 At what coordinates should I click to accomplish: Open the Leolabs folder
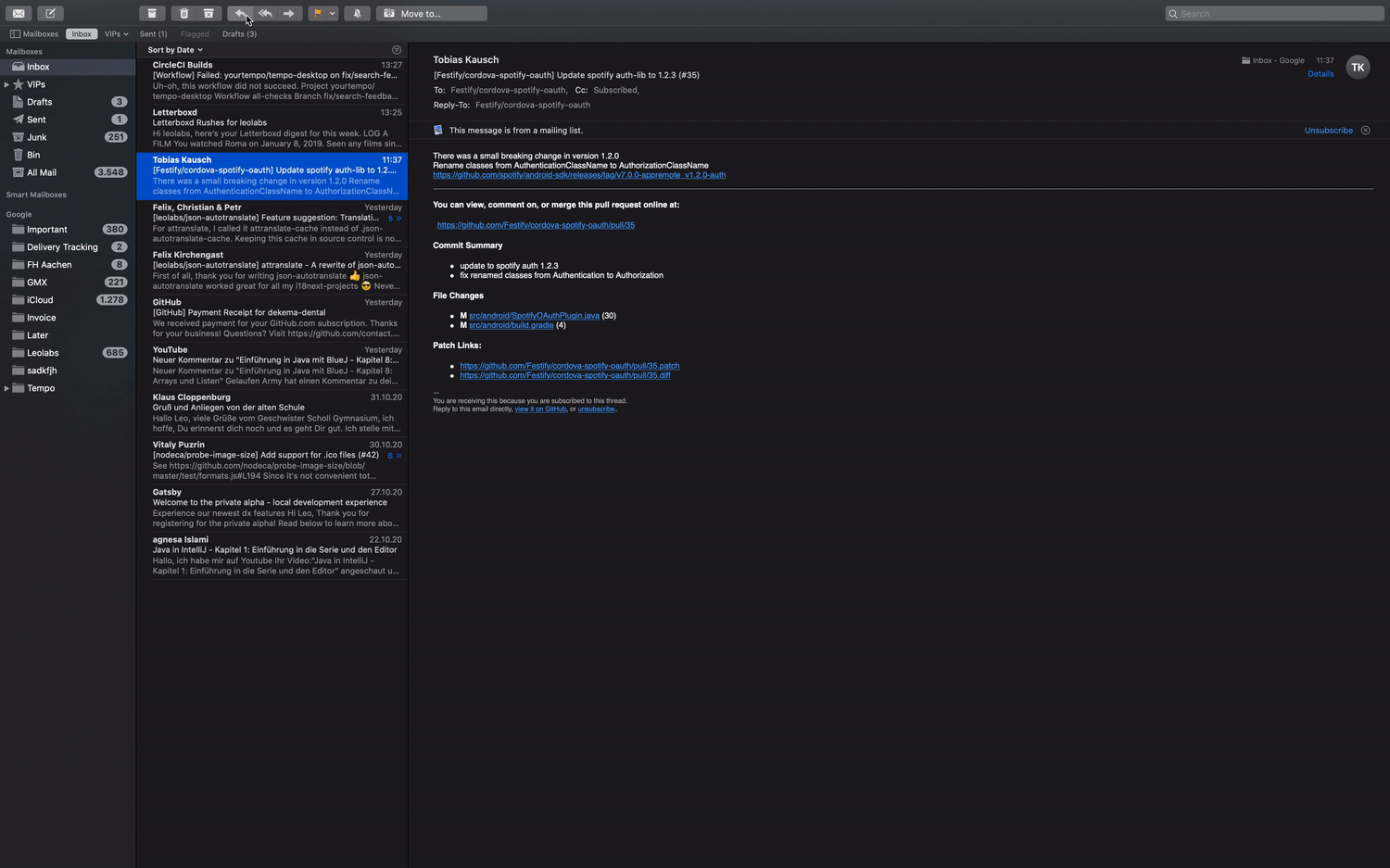point(68,353)
